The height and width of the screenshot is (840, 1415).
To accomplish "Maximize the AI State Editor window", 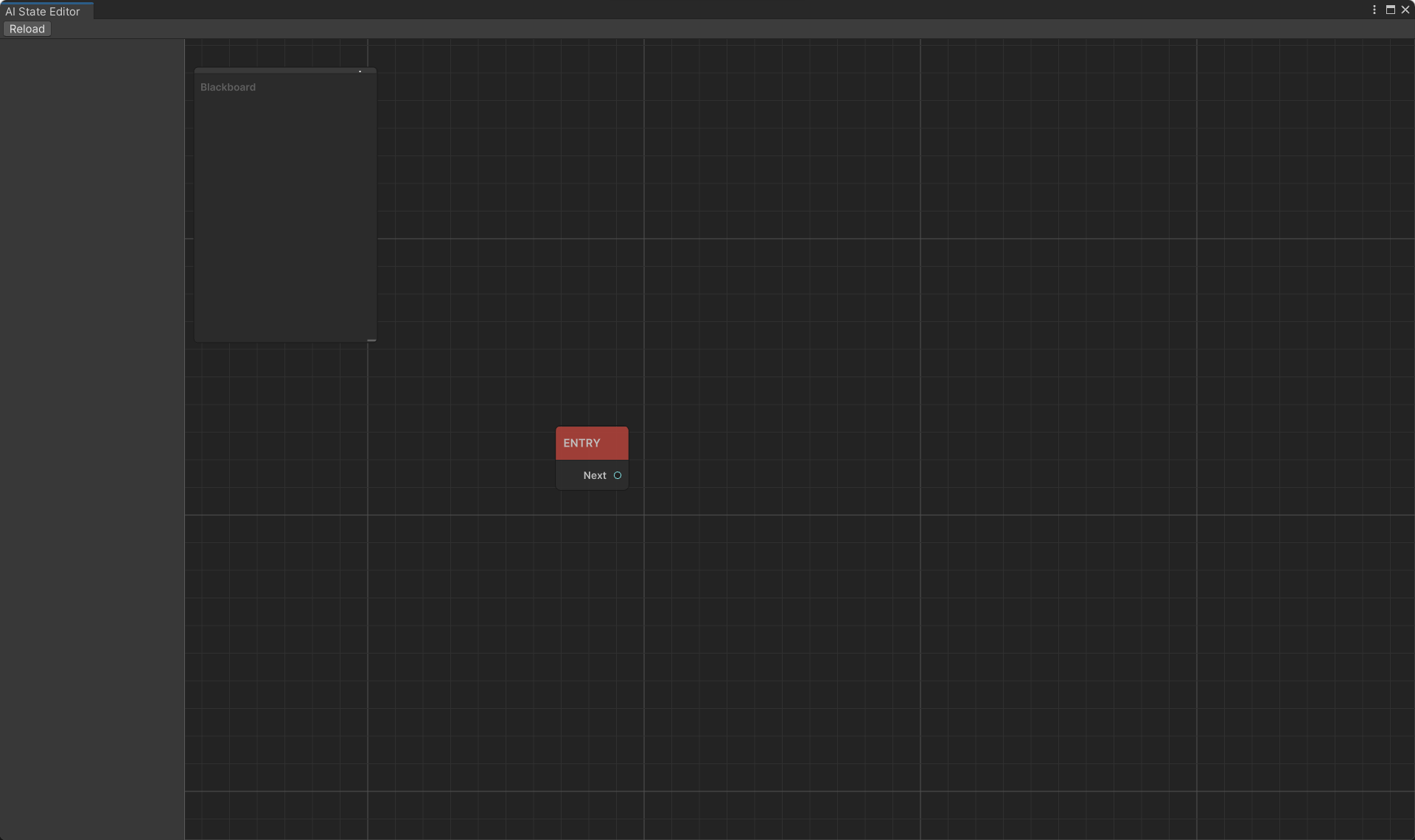I will tap(1391, 10).
